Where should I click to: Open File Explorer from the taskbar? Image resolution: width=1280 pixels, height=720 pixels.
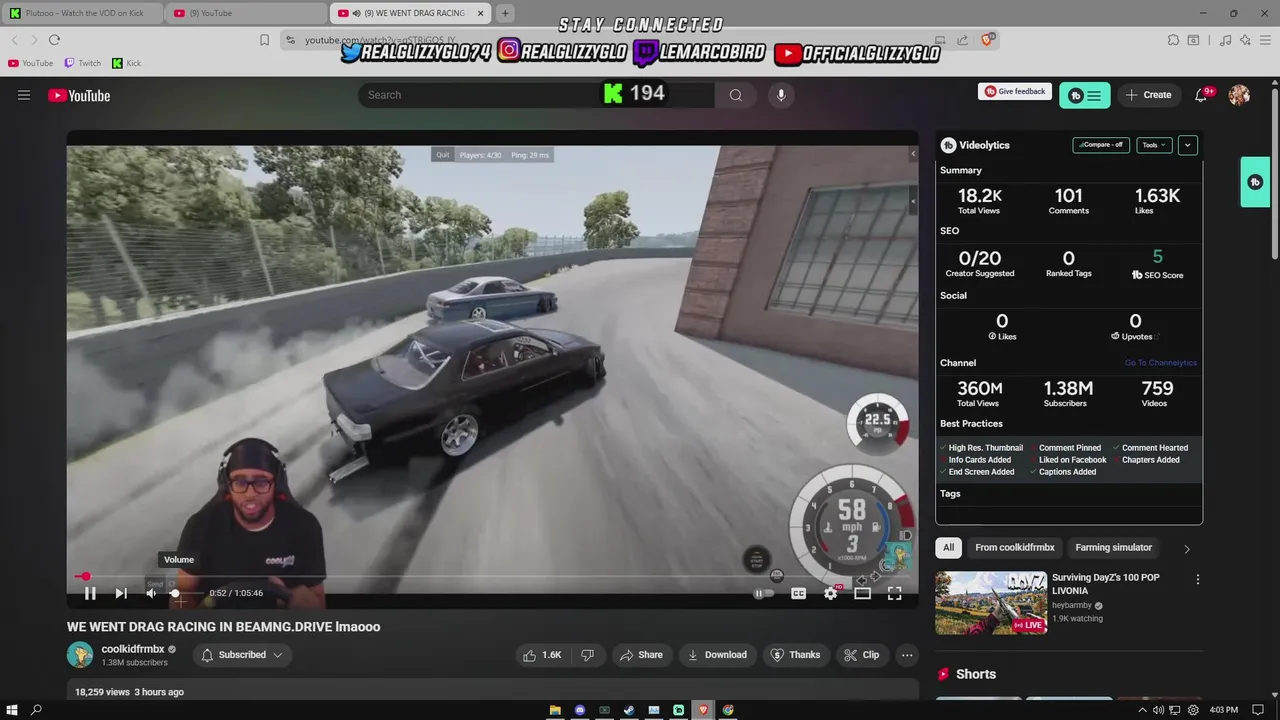555,710
